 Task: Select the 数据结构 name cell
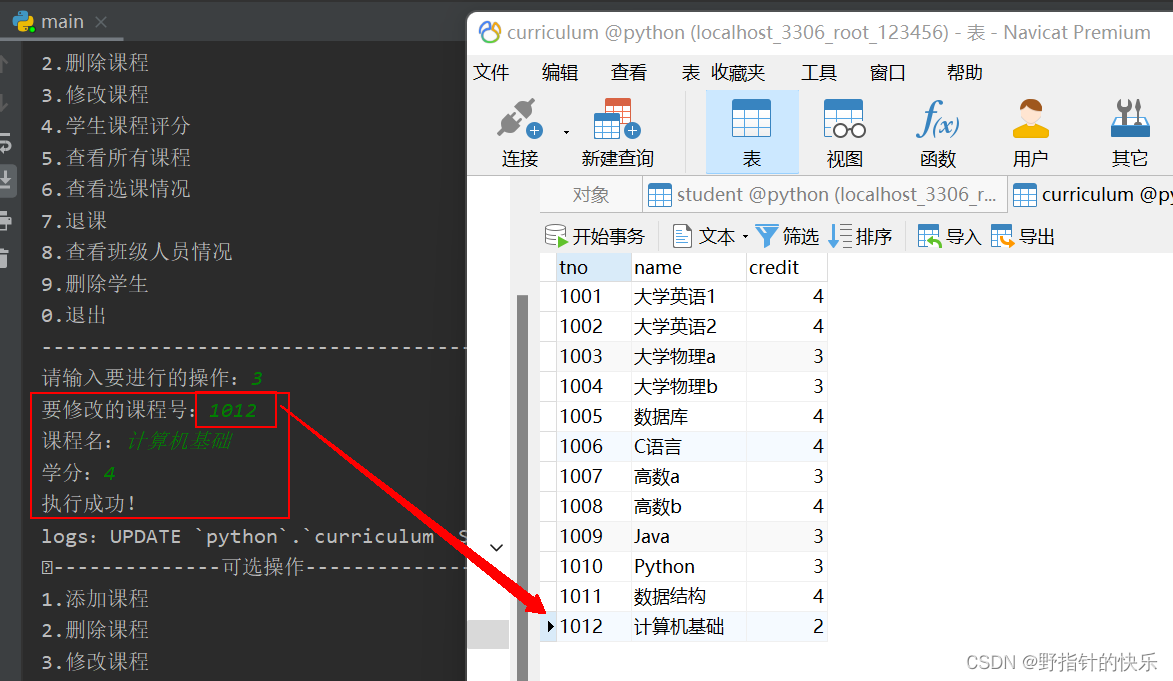point(689,596)
